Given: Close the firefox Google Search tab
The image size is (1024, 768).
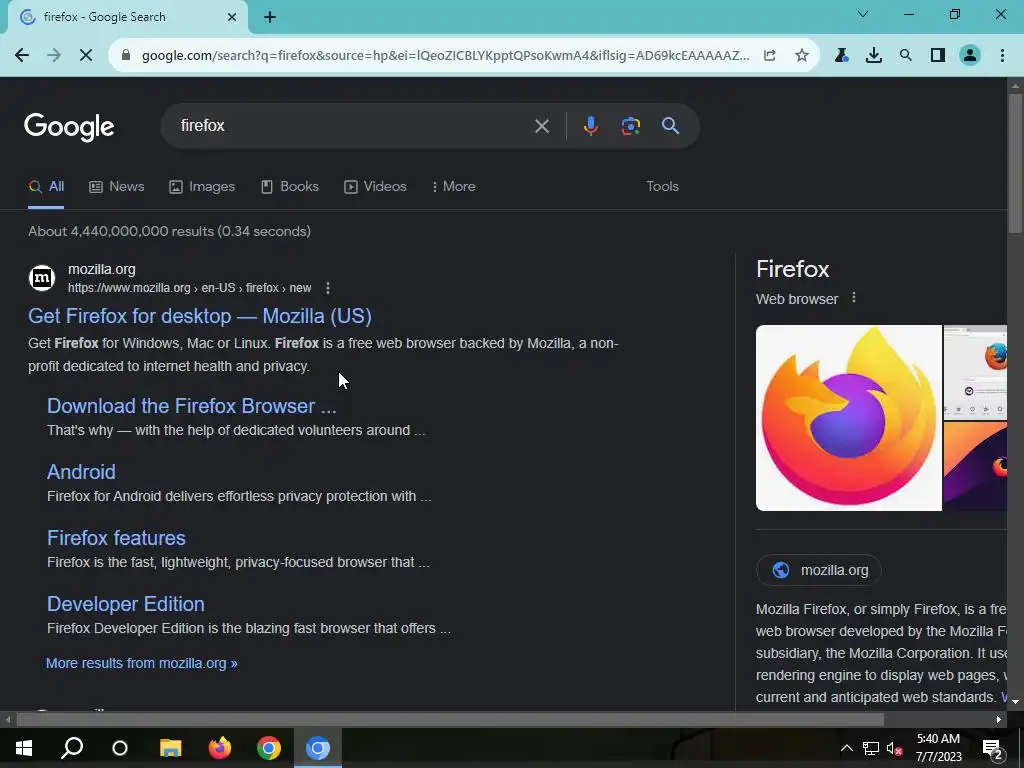Looking at the screenshot, I should [232, 17].
